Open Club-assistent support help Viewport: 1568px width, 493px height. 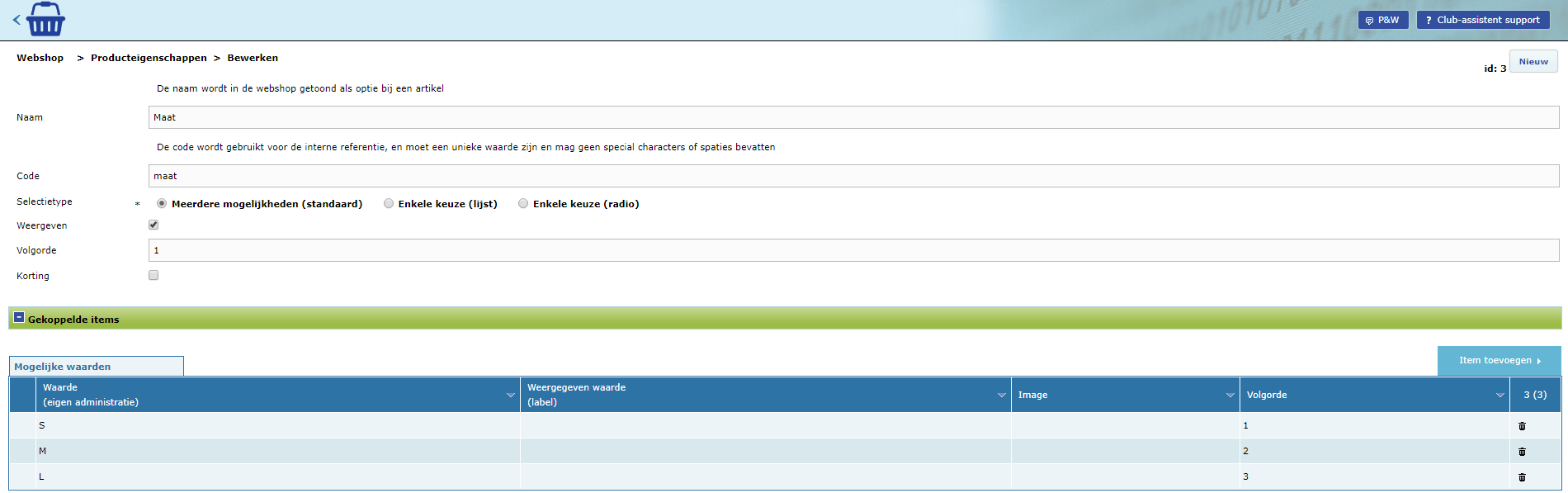(1482, 20)
